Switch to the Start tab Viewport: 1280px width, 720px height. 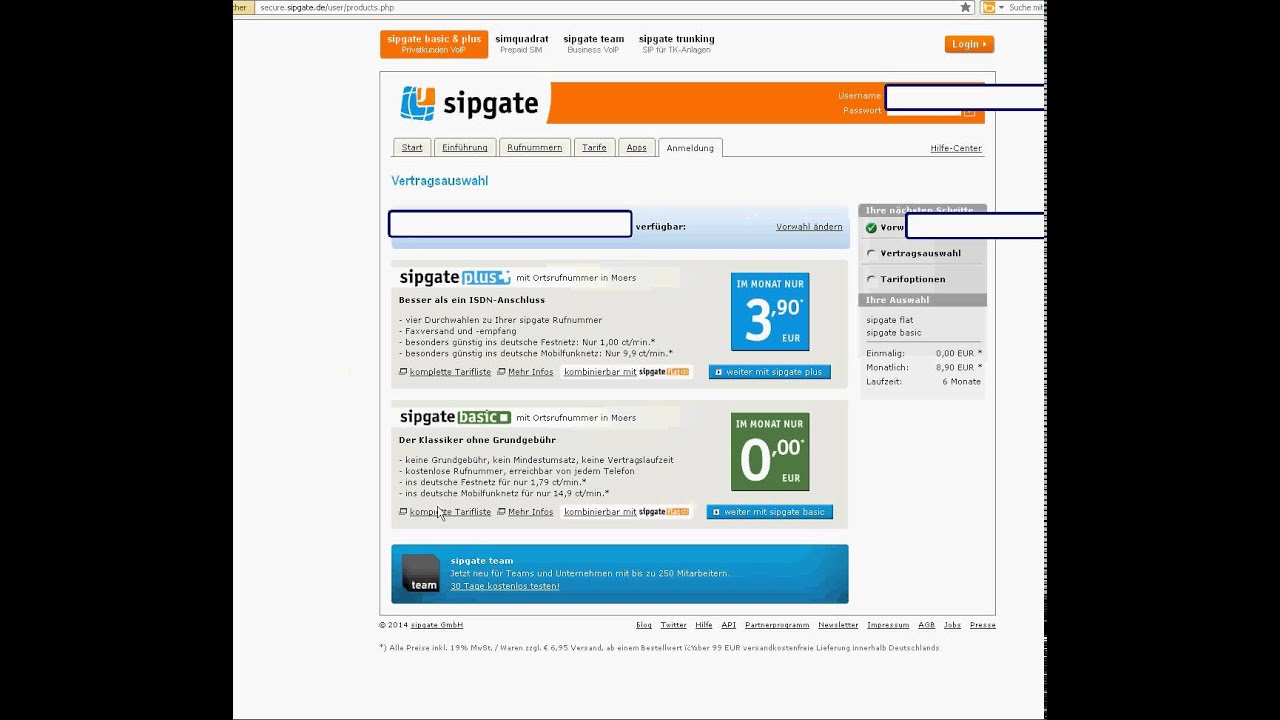coord(412,148)
